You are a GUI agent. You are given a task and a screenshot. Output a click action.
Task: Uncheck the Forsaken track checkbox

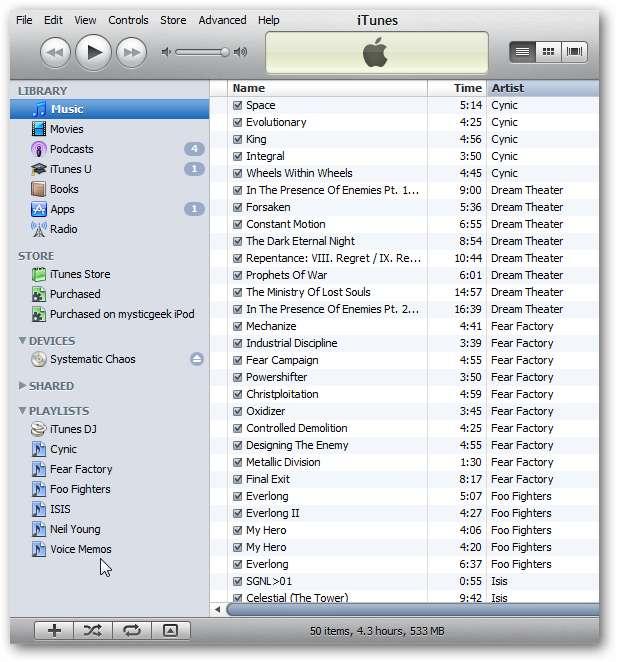[x=238, y=207]
